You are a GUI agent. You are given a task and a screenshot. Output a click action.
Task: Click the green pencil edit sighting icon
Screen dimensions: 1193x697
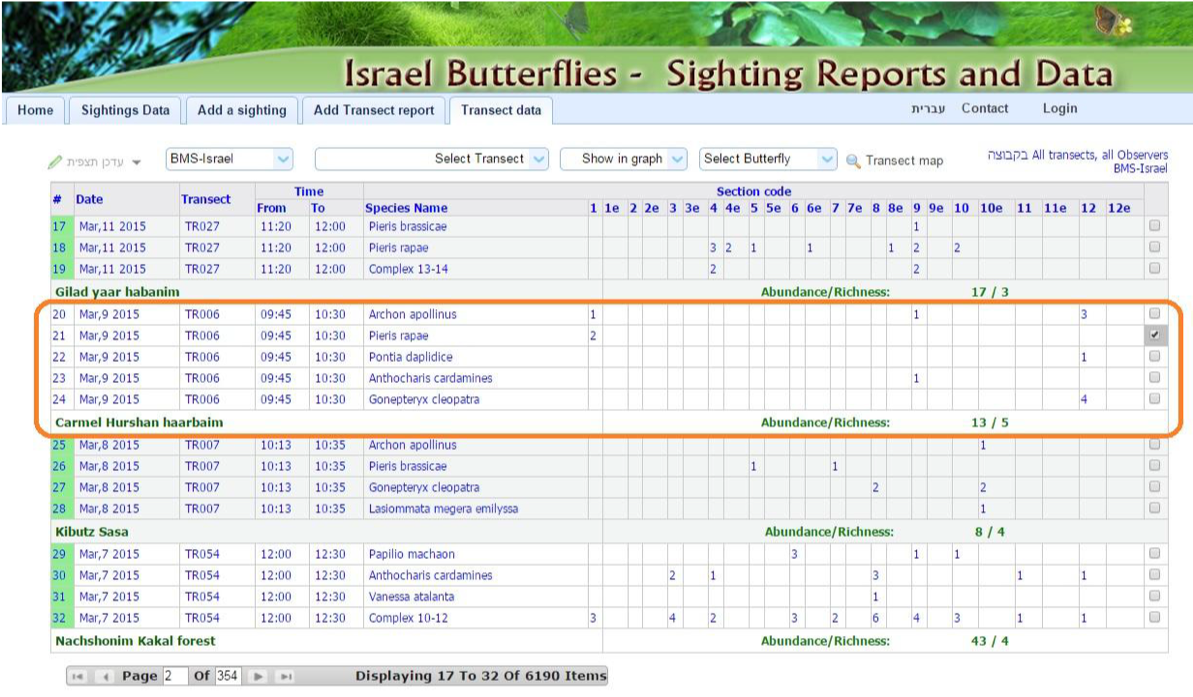[57, 159]
